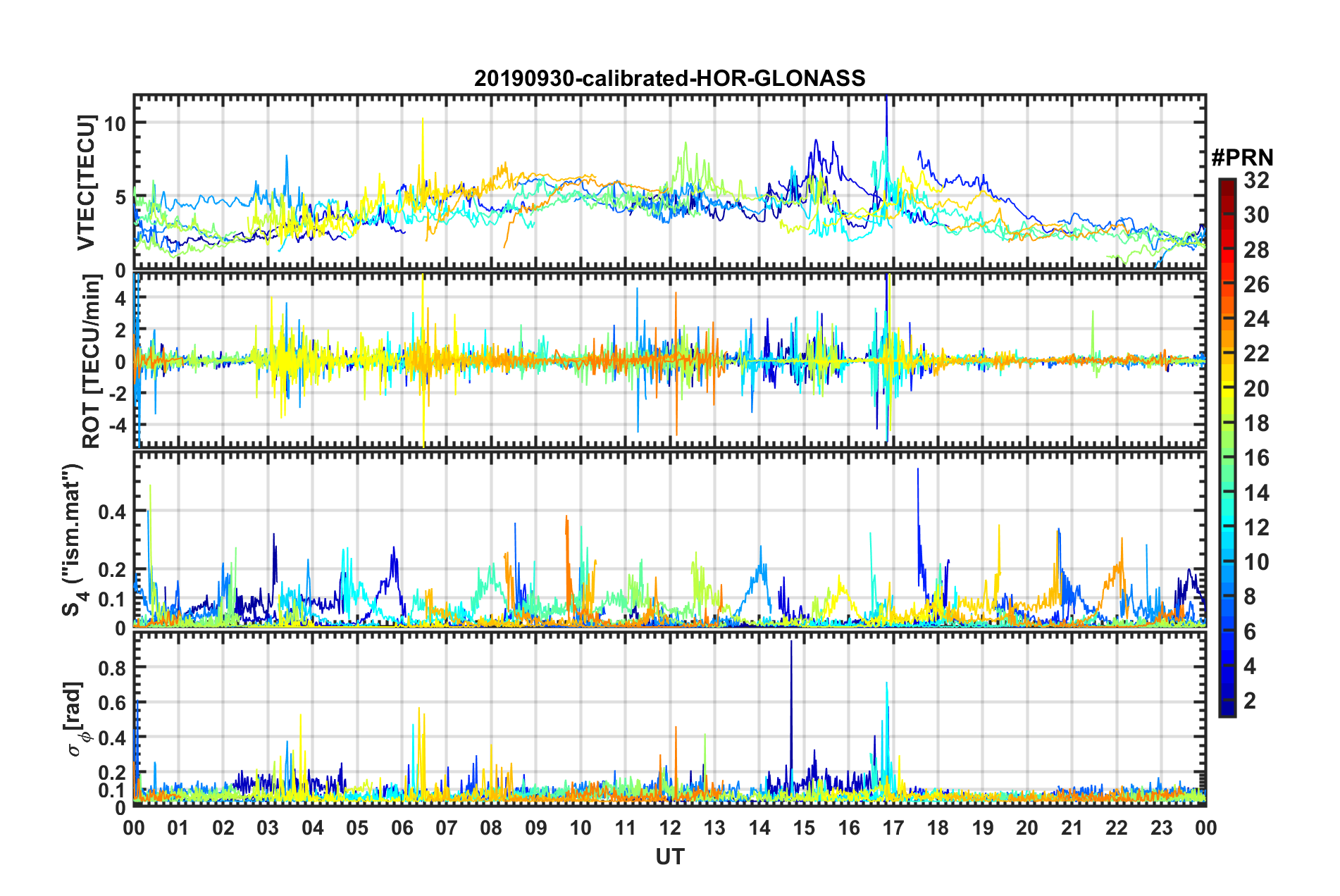1340x896 pixels.
Task: Click the "10" tick on the VTEC axis
Action: point(115,123)
